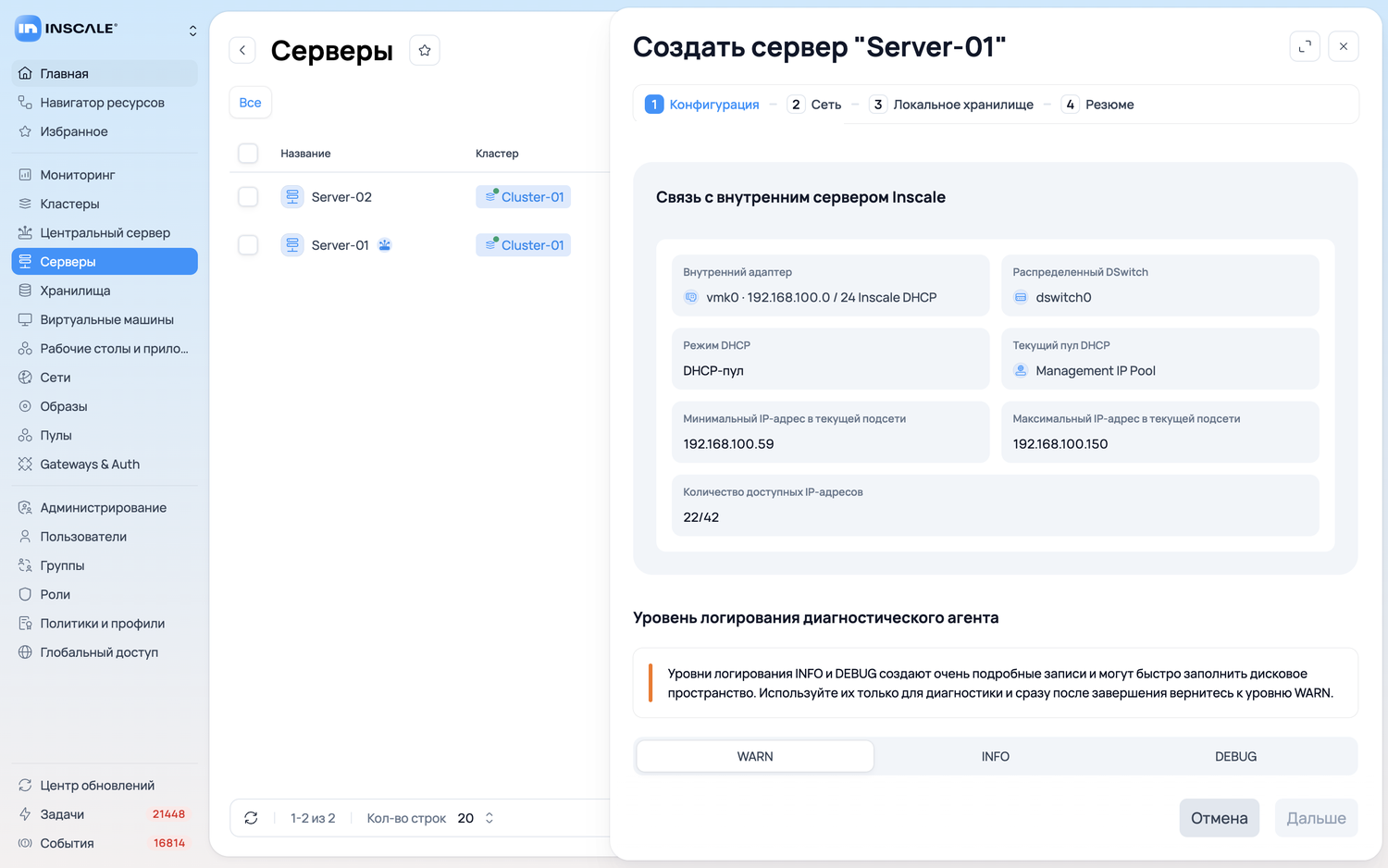Open Избранное in the sidebar

click(105, 131)
